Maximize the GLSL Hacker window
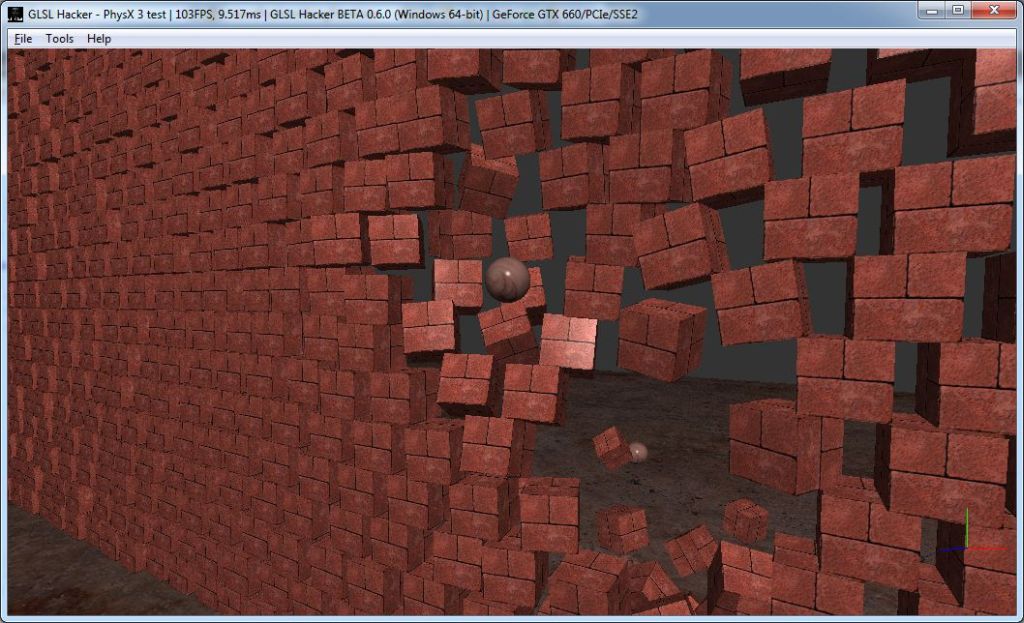The width and height of the screenshot is (1024, 623). (958, 10)
